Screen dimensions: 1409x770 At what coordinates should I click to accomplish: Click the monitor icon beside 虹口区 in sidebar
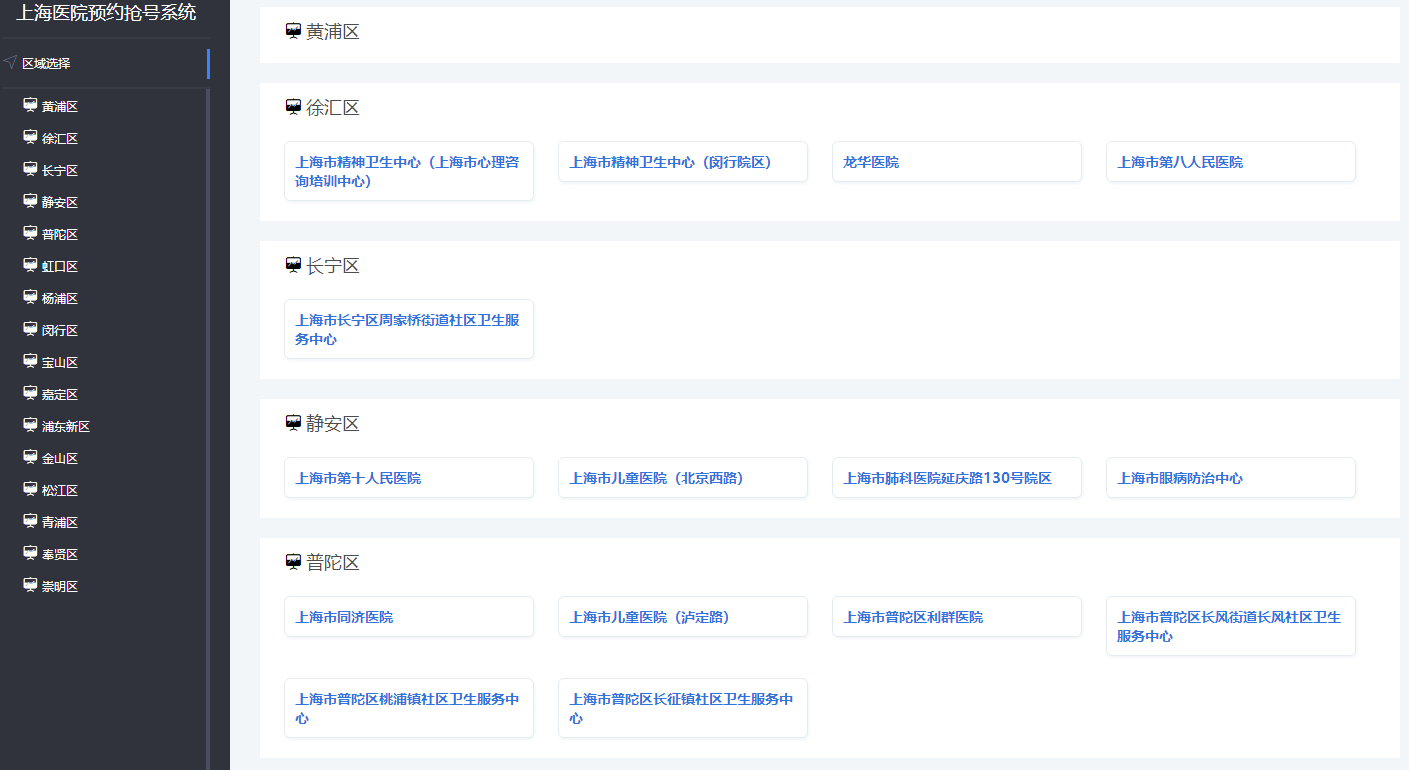pyautogui.click(x=30, y=266)
